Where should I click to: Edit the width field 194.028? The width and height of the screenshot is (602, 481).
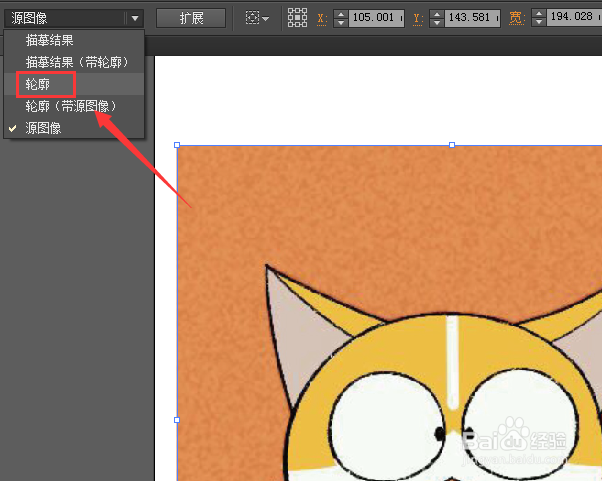pos(574,17)
